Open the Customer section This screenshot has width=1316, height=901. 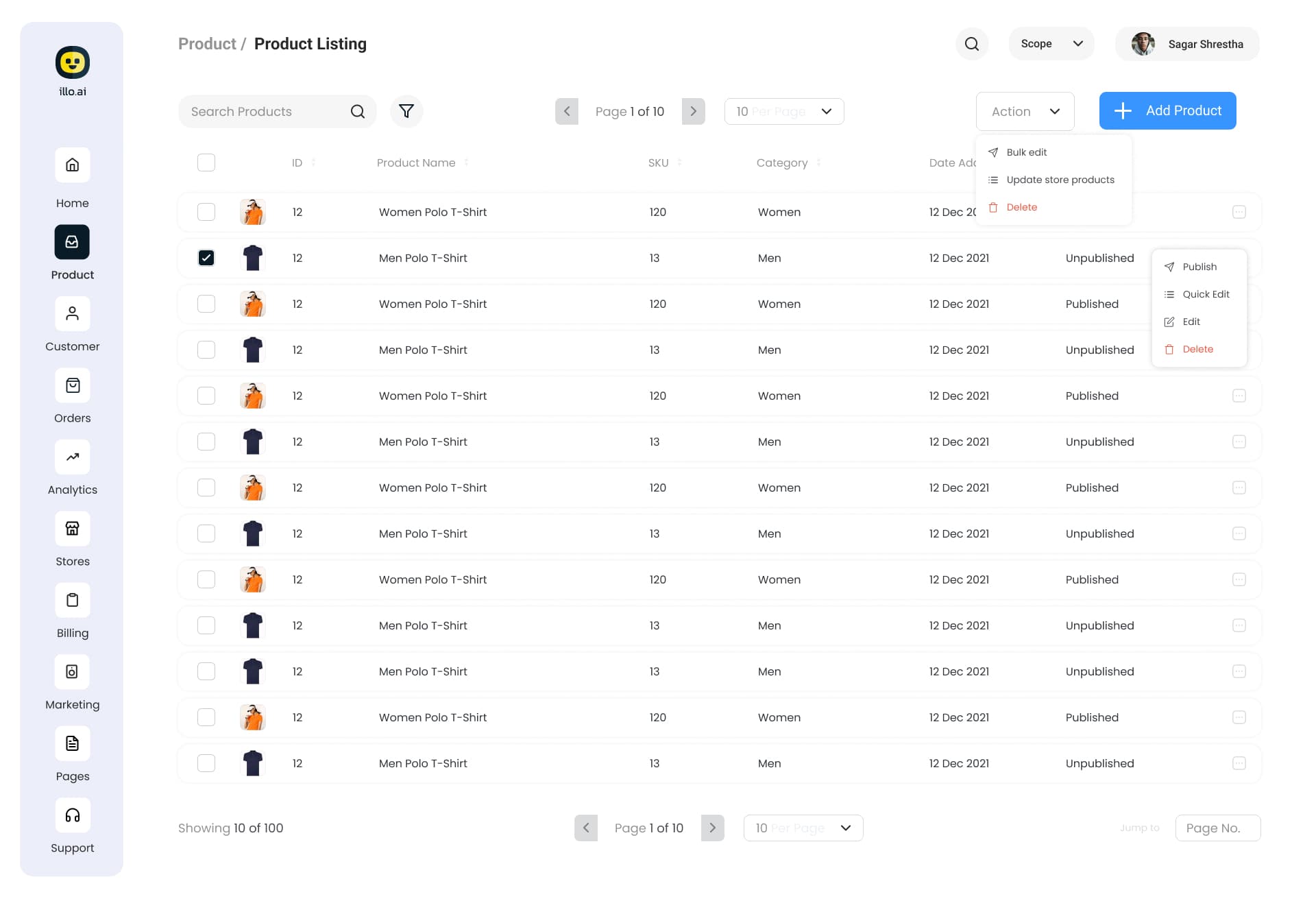[72, 313]
